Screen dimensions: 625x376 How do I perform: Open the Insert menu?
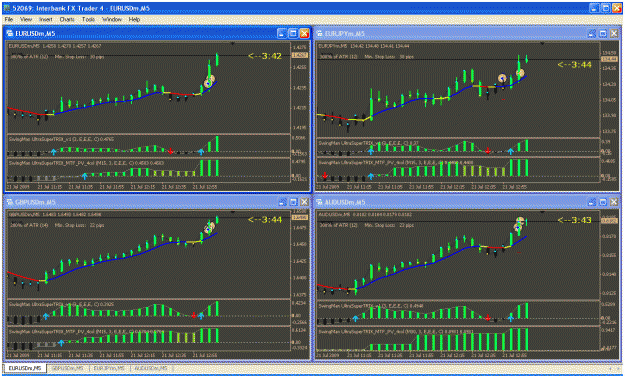pyautogui.click(x=45, y=19)
